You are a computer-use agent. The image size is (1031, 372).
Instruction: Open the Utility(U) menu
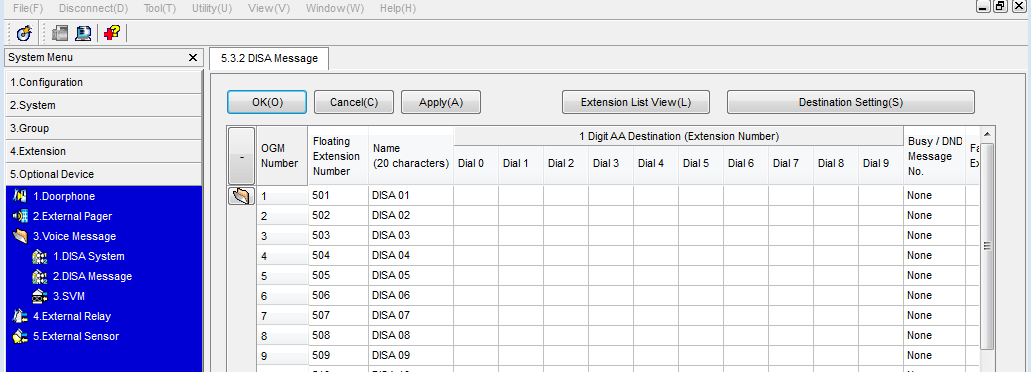[212, 9]
